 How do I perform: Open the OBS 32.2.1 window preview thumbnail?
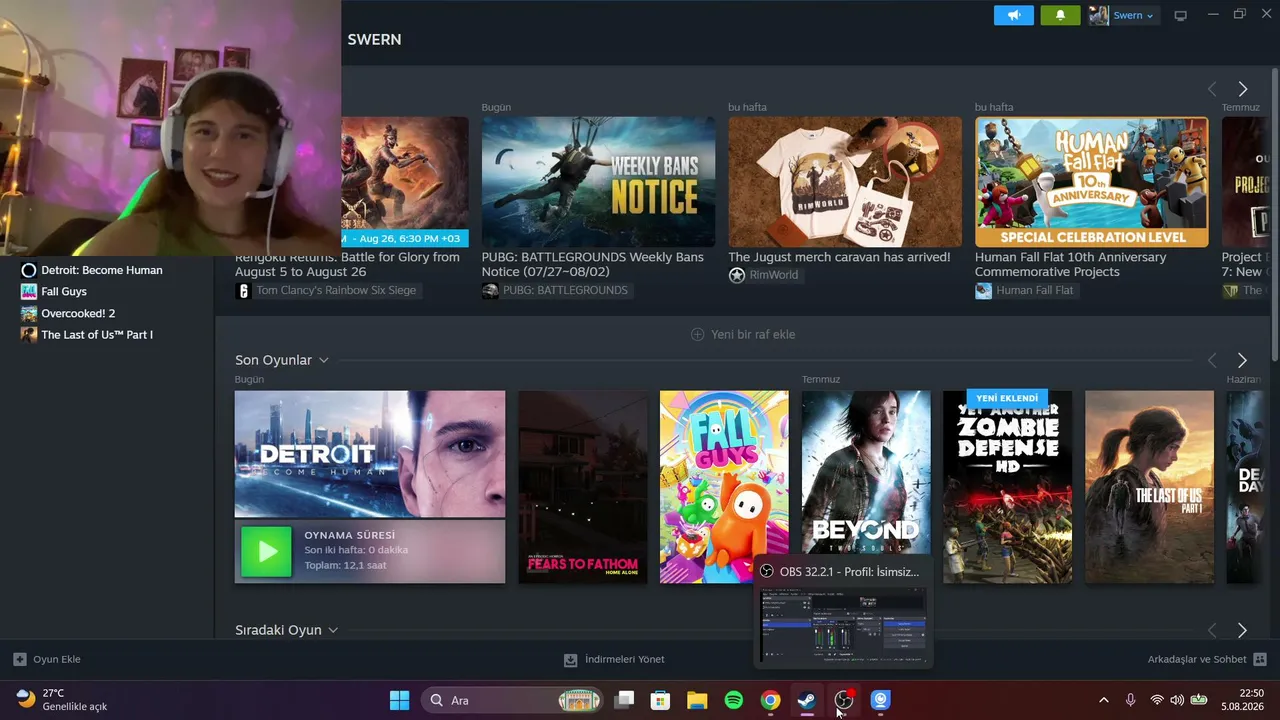click(x=843, y=625)
